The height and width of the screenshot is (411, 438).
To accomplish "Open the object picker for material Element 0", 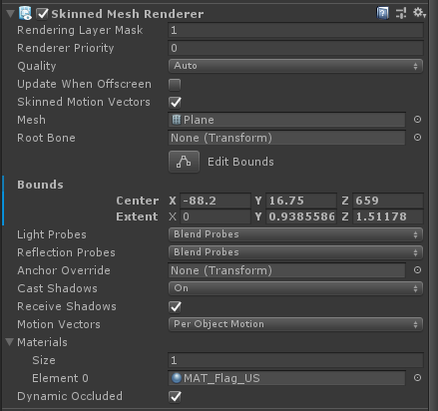I will click(x=417, y=378).
